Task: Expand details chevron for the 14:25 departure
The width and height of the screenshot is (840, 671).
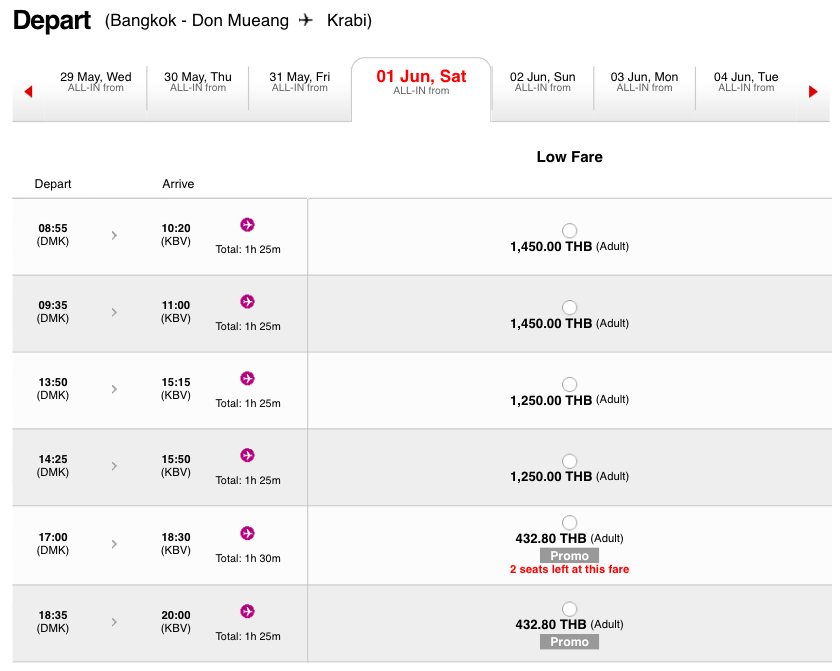Action: pyautogui.click(x=114, y=466)
